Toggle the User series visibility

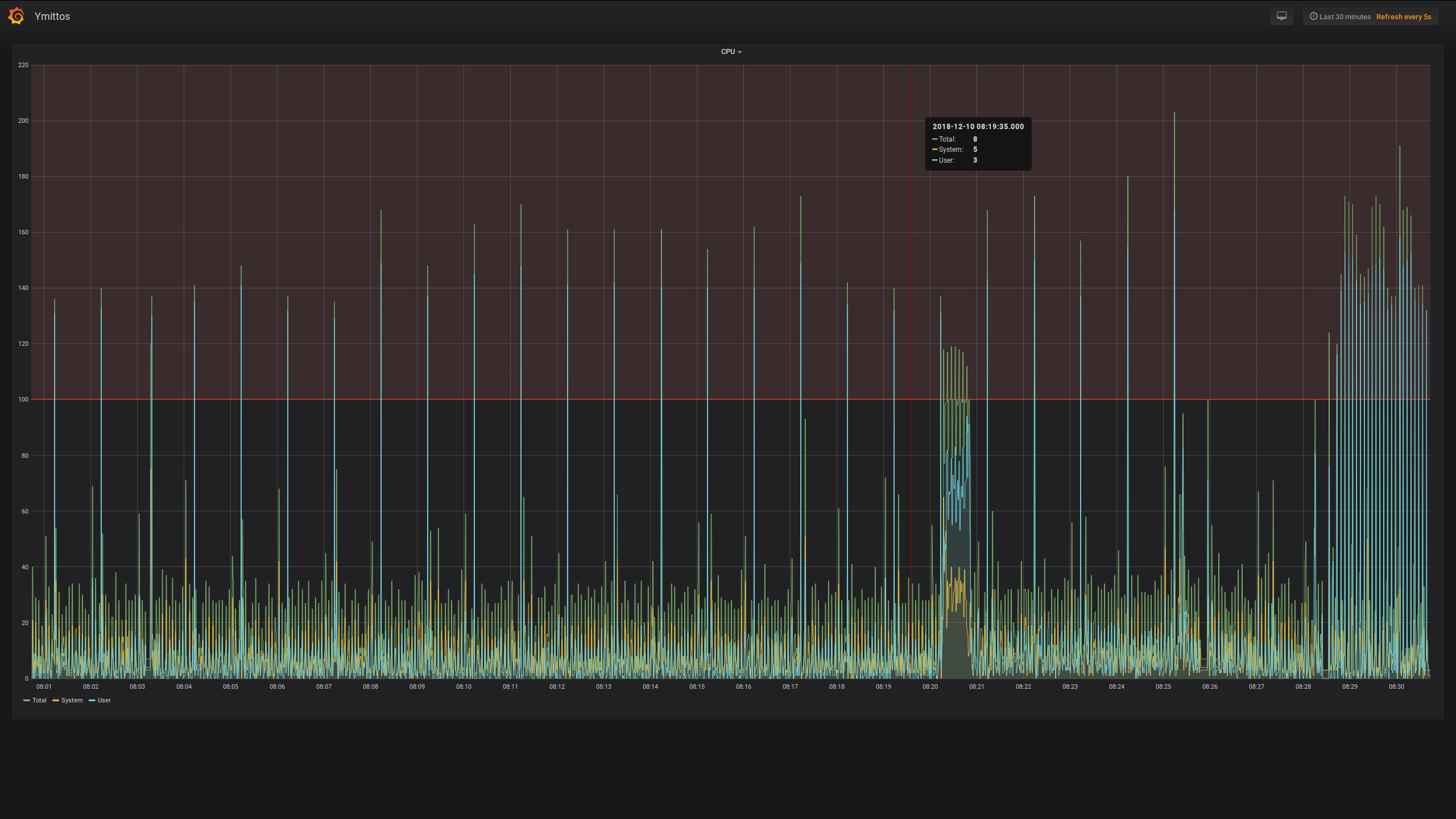tap(104, 700)
